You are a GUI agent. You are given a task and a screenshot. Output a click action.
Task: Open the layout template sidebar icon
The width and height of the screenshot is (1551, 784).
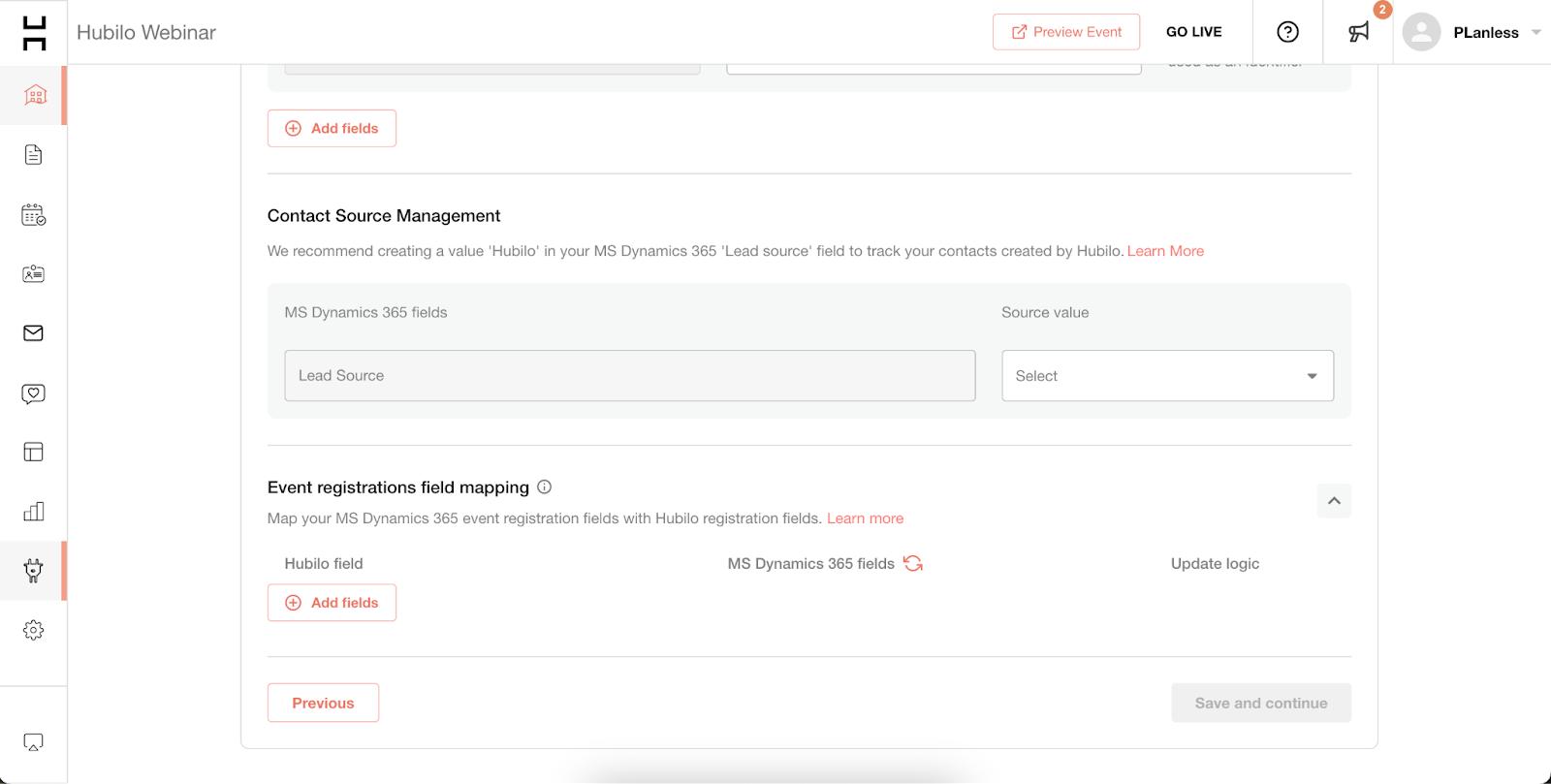click(x=33, y=452)
